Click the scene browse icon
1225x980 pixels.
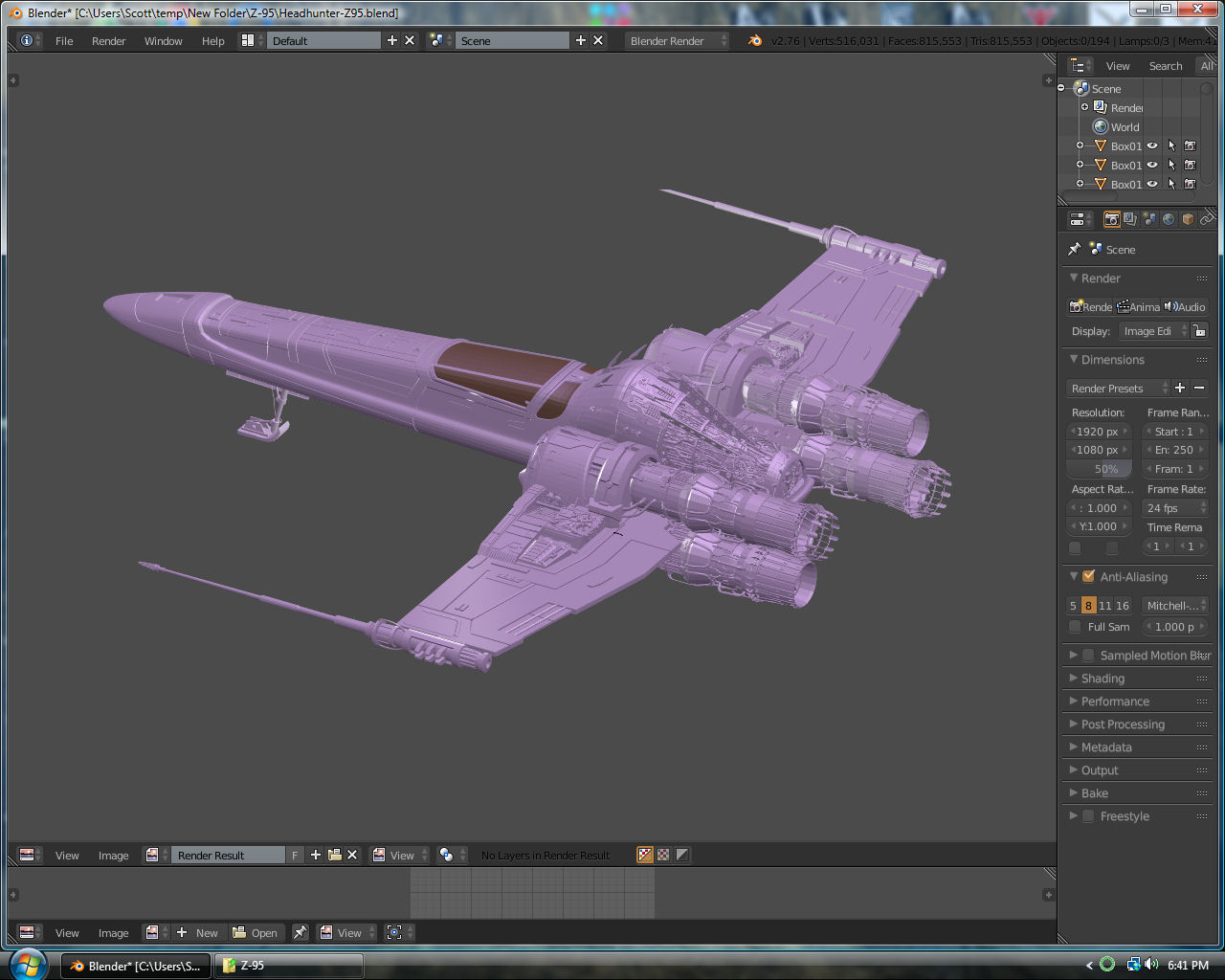pos(439,40)
